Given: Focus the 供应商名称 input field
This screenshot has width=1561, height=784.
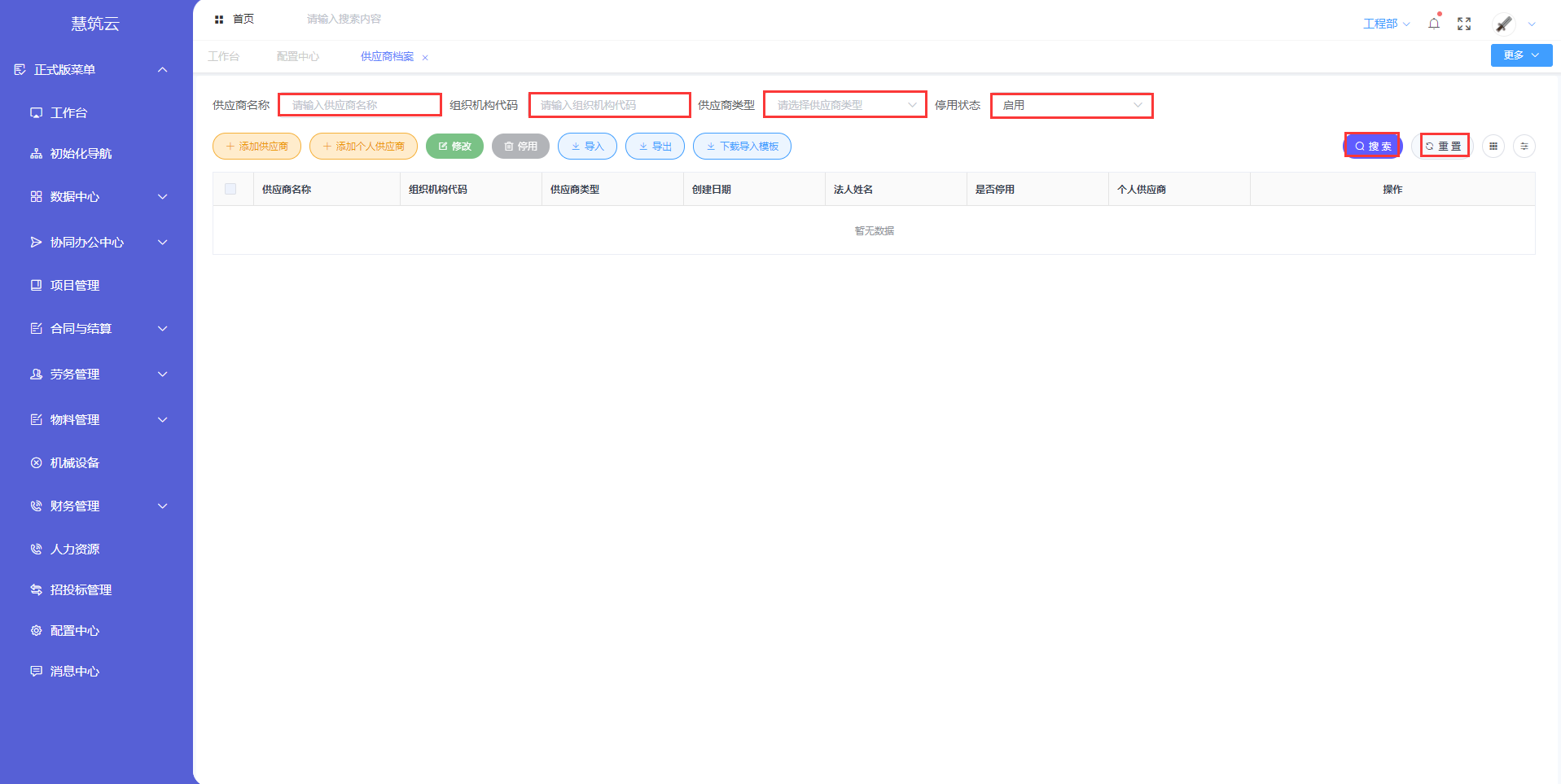Looking at the screenshot, I should coord(360,105).
